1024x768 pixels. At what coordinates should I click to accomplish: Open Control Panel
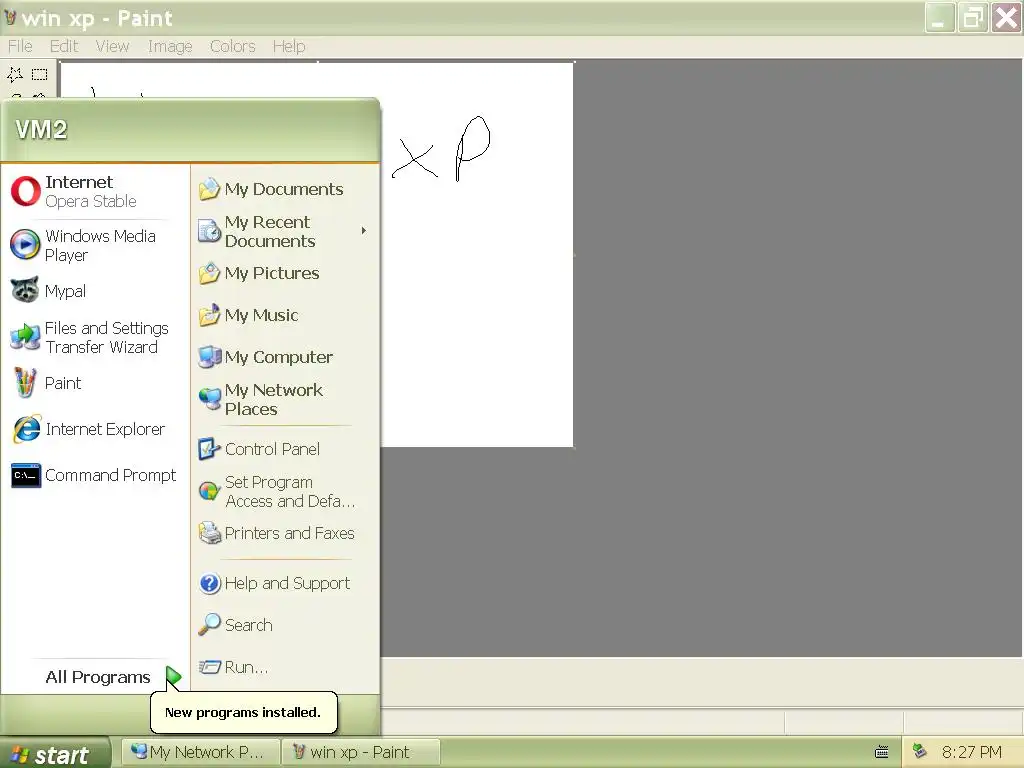285,449
